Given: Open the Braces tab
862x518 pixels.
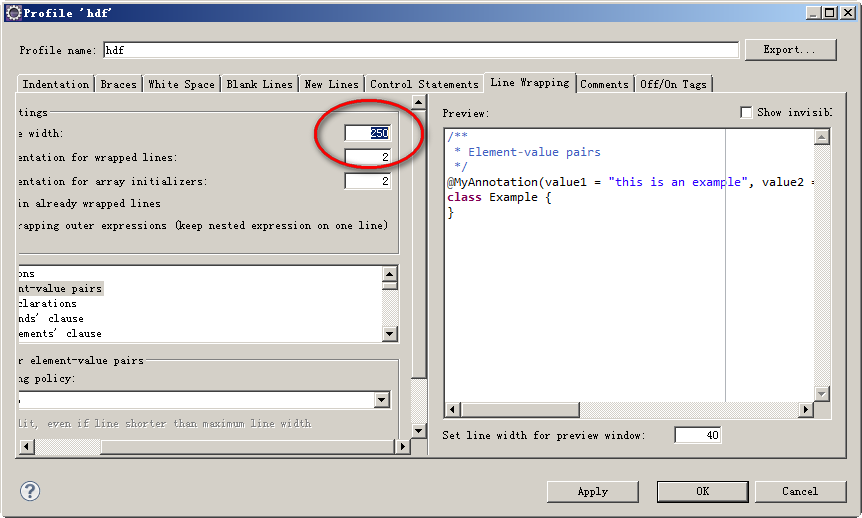Looking at the screenshot, I should (x=118, y=84).
